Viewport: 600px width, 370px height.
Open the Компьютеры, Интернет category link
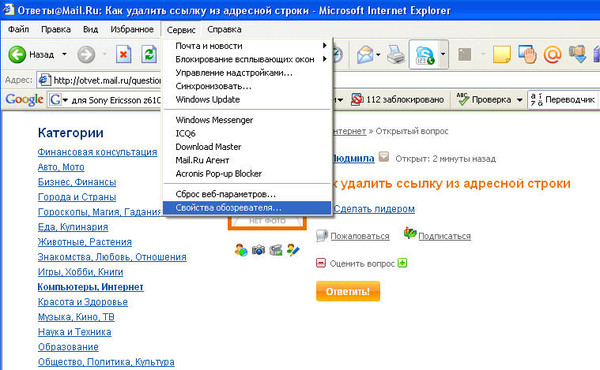pos(91,287)
